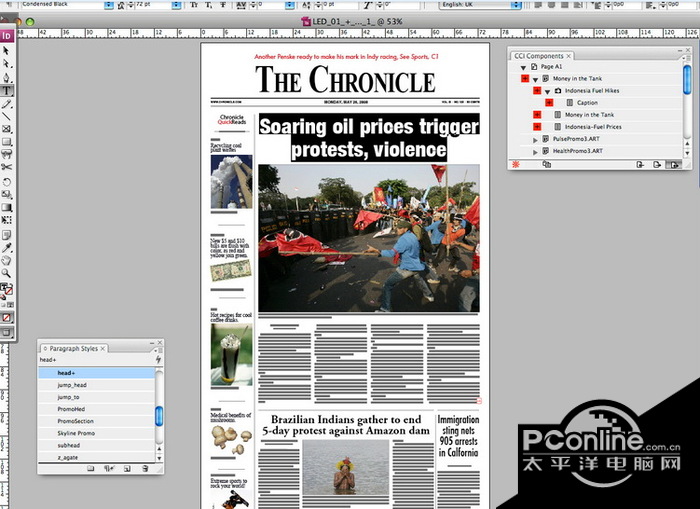Click the rightmost CCI panel bottom button
The width and height of the screenshot is (700, 509).
pos(673,164)
